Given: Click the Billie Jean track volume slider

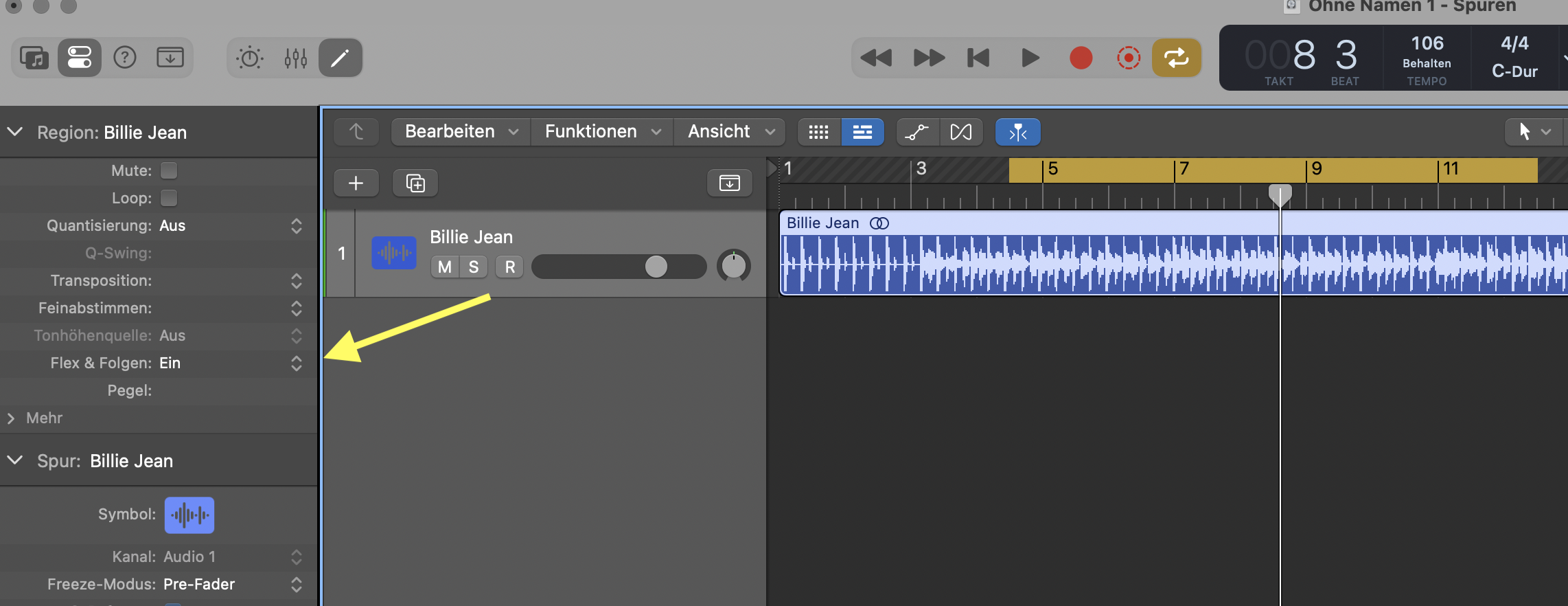Looking at the screenshot, I should 619,267.
